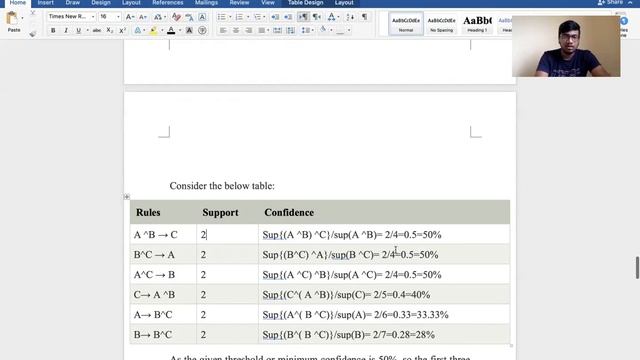The width and height of the screenshot is (640, 360).
Task: Click the enclosed characters icon
Action: tap(202, 30)
